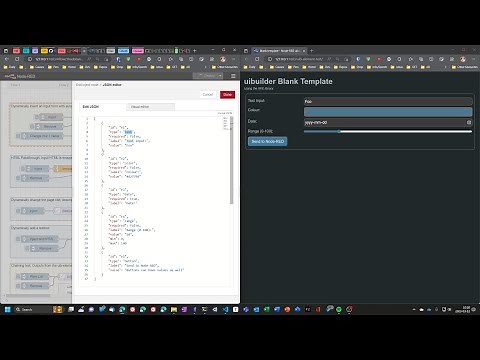Open a new tab in right browser
The height and width of the screenshot is (360, 480).
[x=312, y=51]
